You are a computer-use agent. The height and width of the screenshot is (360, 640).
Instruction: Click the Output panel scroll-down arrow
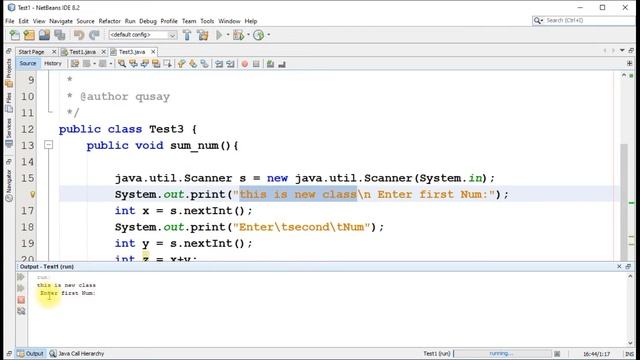click(x=630, y=343)
